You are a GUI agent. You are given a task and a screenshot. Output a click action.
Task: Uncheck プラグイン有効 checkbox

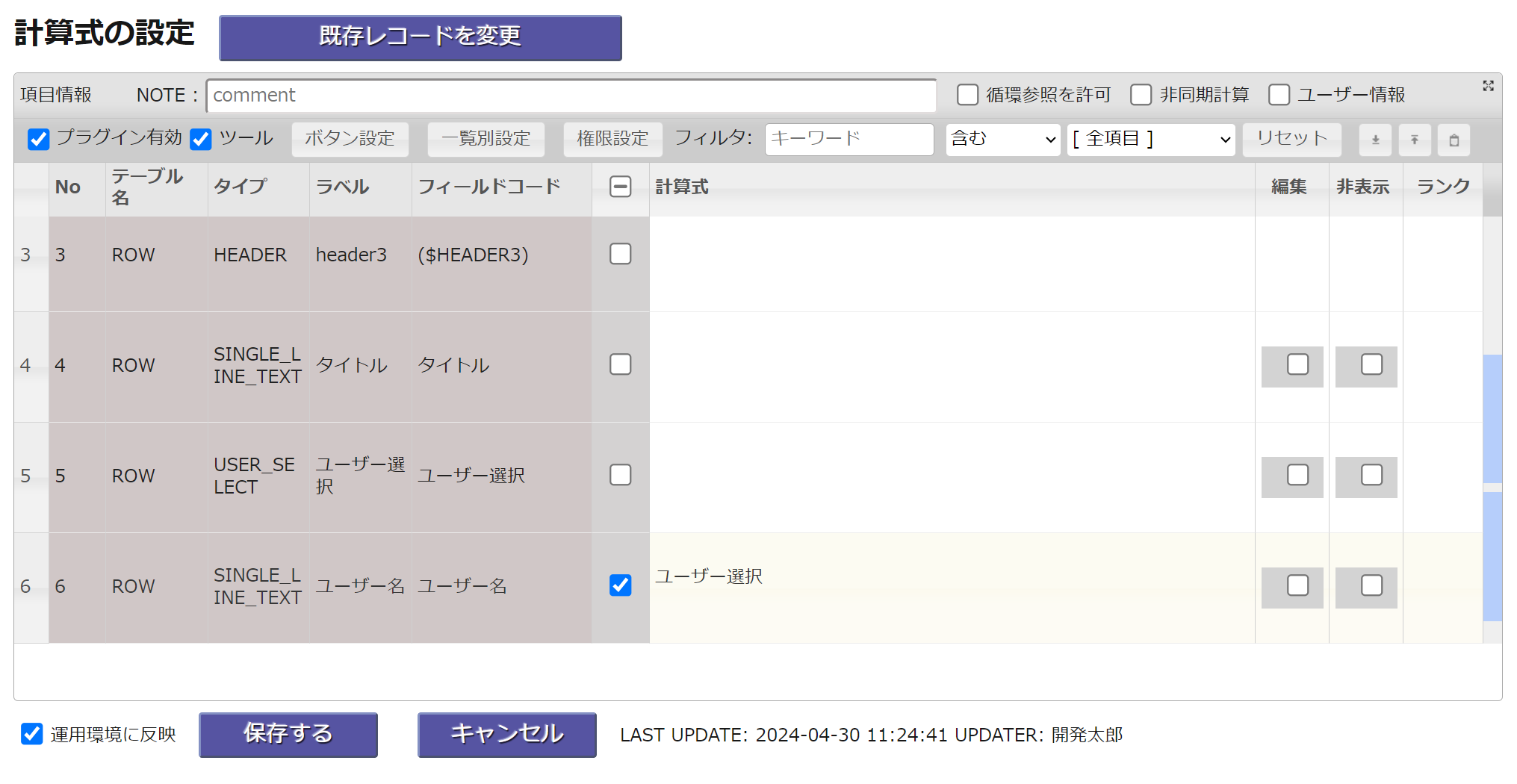39,139
